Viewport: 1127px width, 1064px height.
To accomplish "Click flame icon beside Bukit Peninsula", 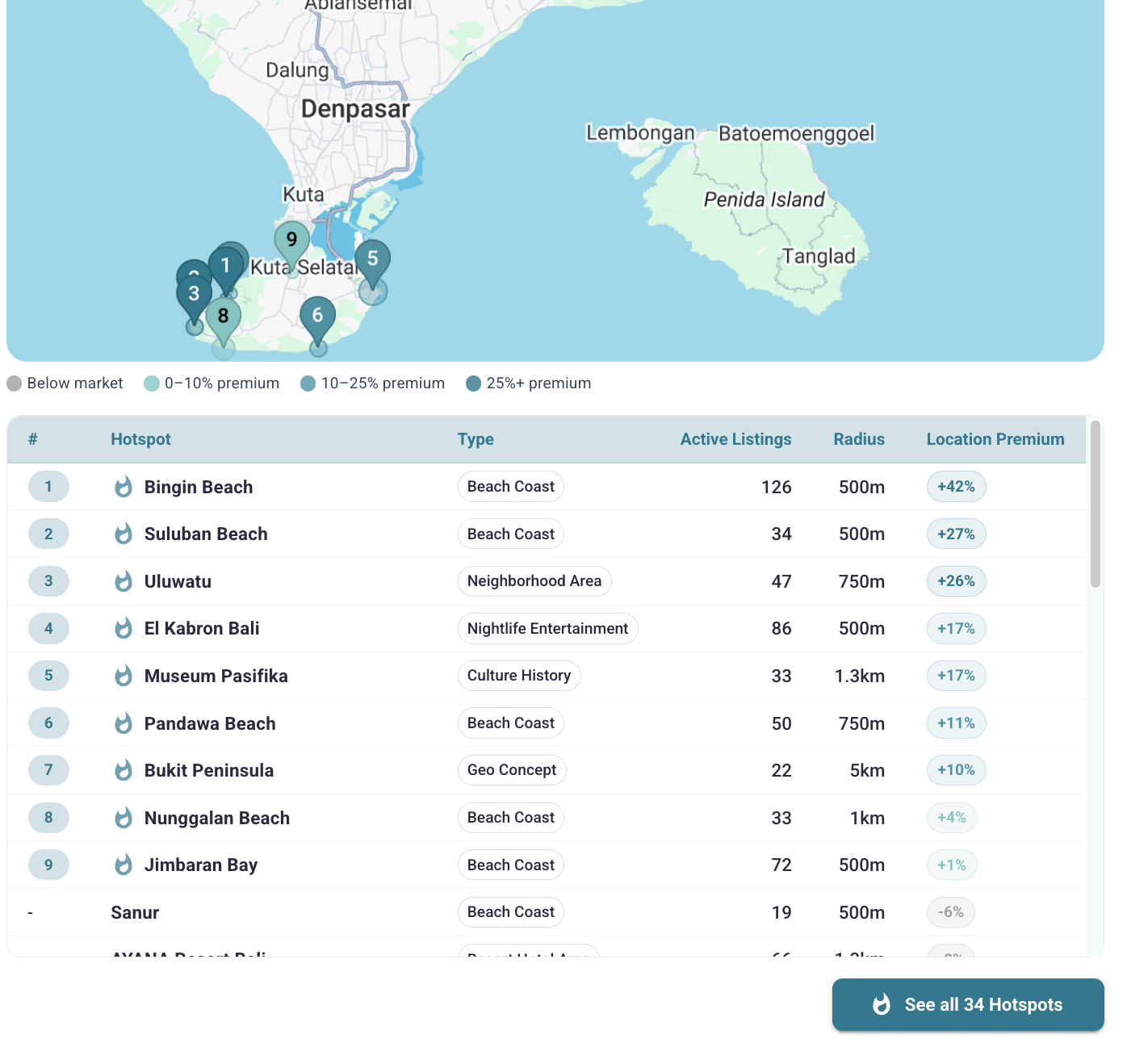I will (124, 770).
